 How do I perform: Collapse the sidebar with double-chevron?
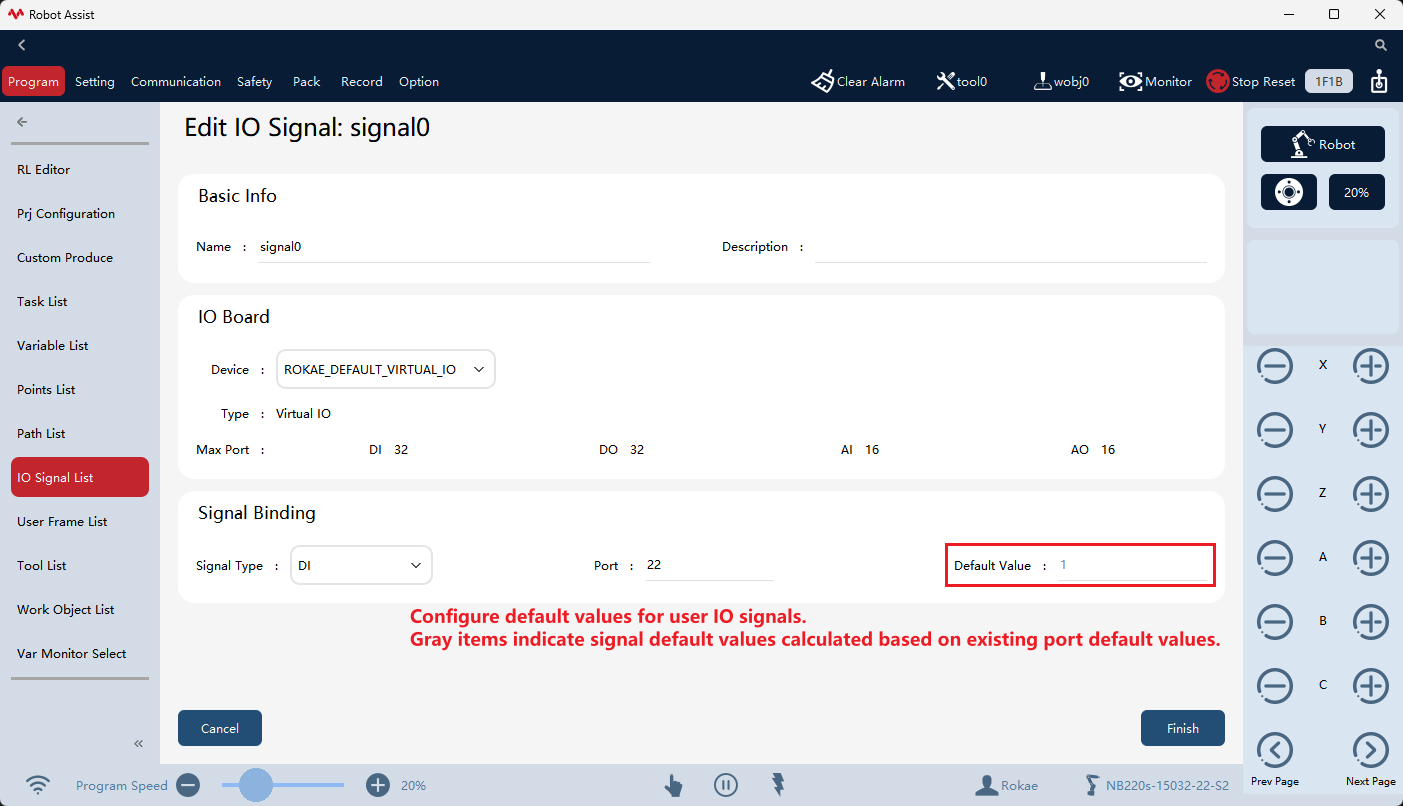(139, 743)
